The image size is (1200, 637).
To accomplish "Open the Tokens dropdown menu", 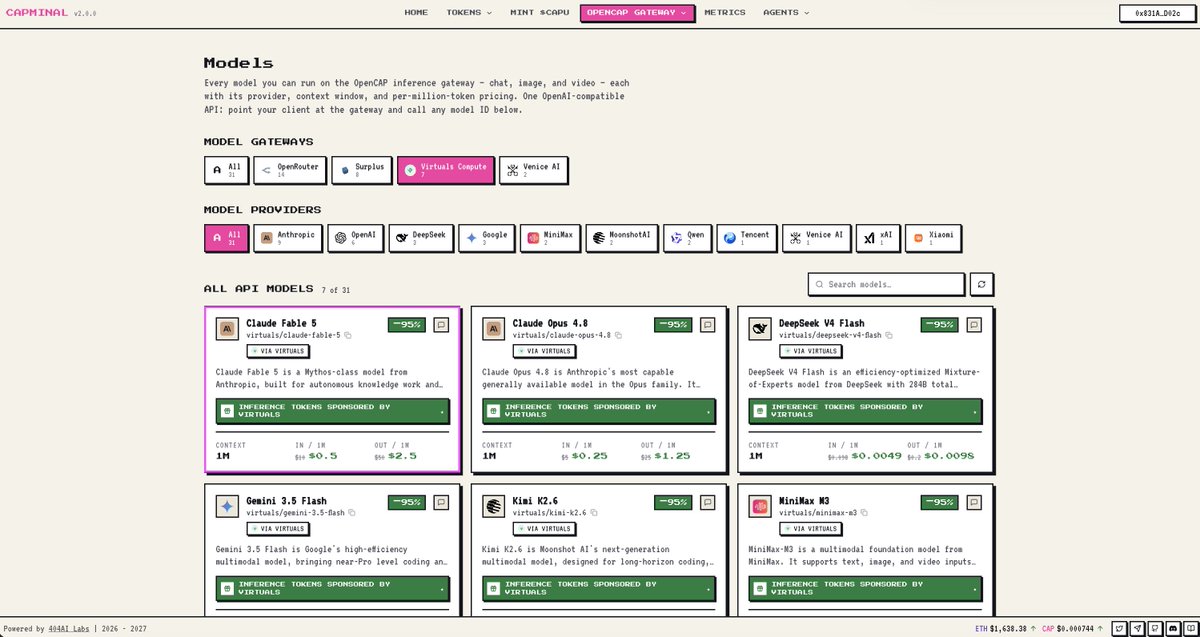I will pos(469,13).
